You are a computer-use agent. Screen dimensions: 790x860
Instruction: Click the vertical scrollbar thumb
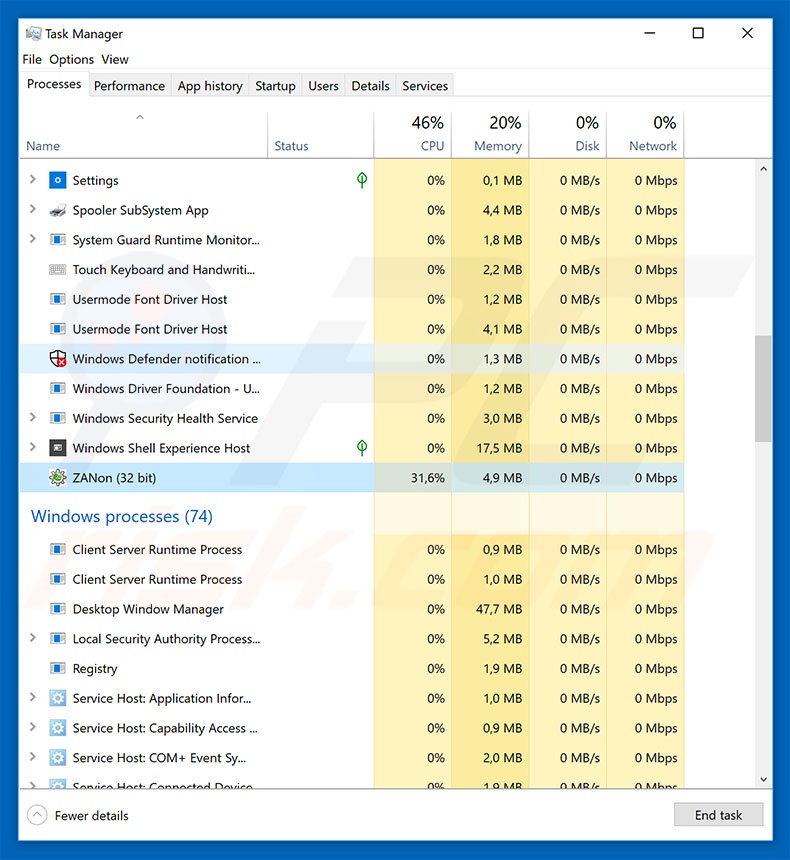pyautogui.click(x=763, y=389)
